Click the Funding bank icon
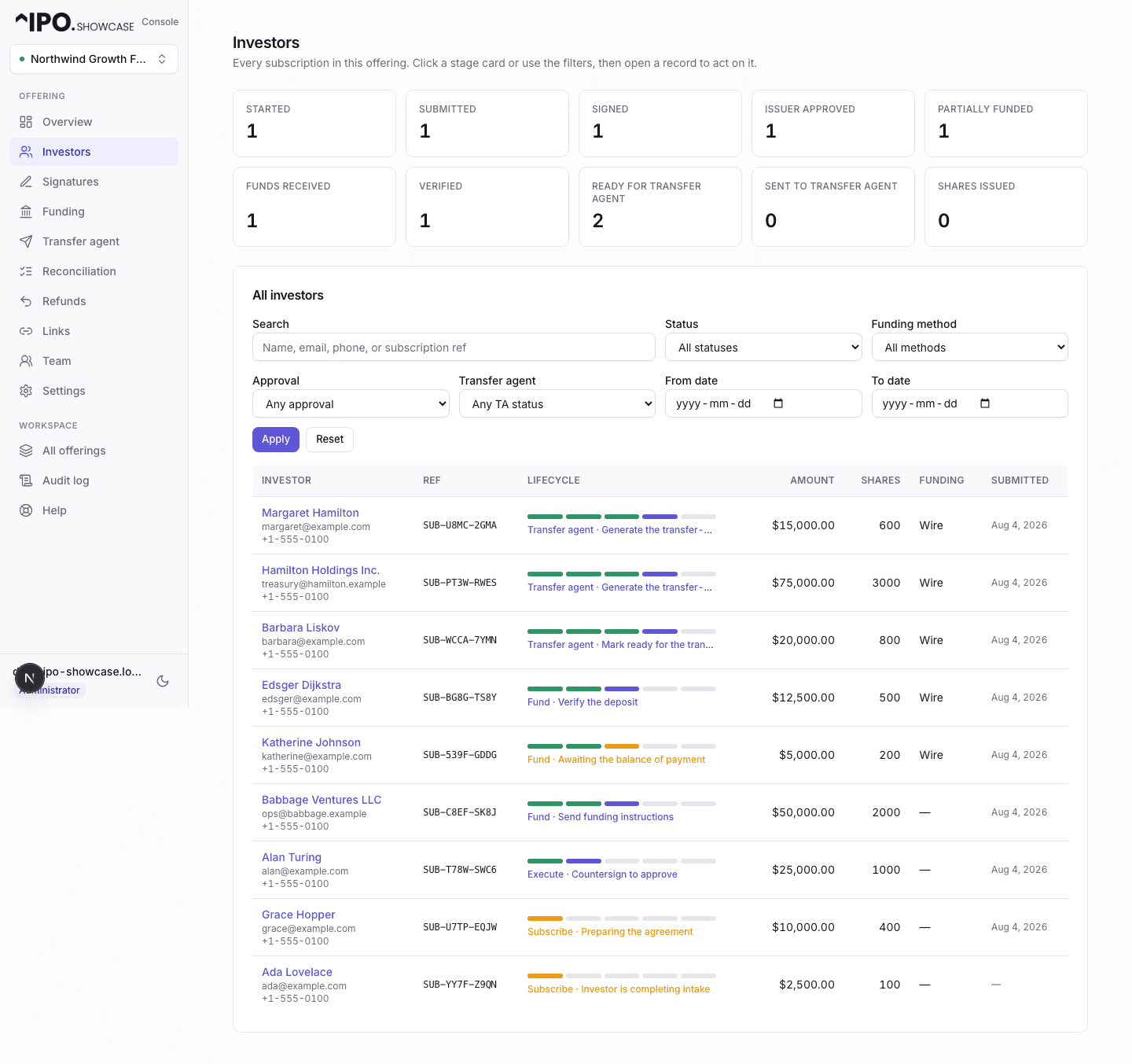1132x1064 pixels. tap(26, 212)
